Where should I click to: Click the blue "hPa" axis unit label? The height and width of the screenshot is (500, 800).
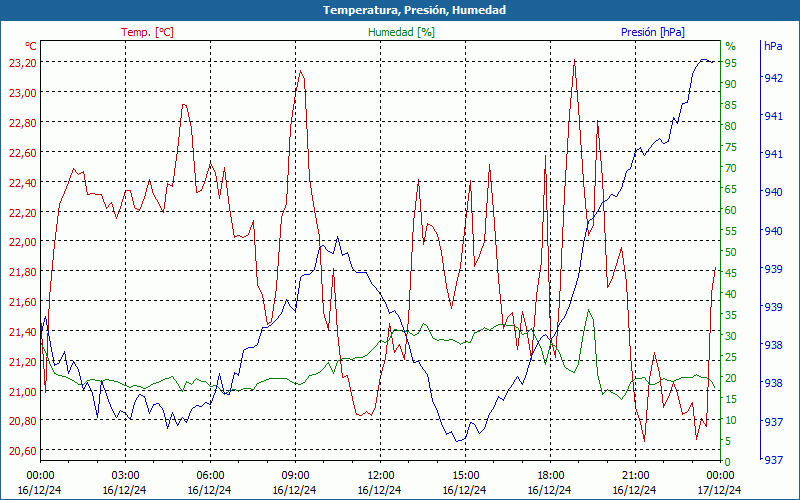(x=773, y=46)
